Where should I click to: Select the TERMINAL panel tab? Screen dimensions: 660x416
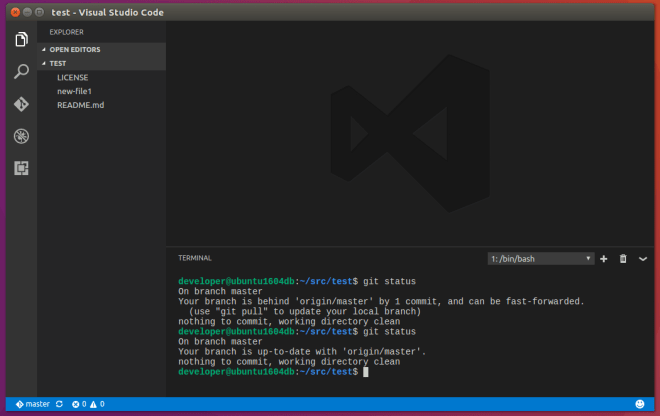coord(194,258)
